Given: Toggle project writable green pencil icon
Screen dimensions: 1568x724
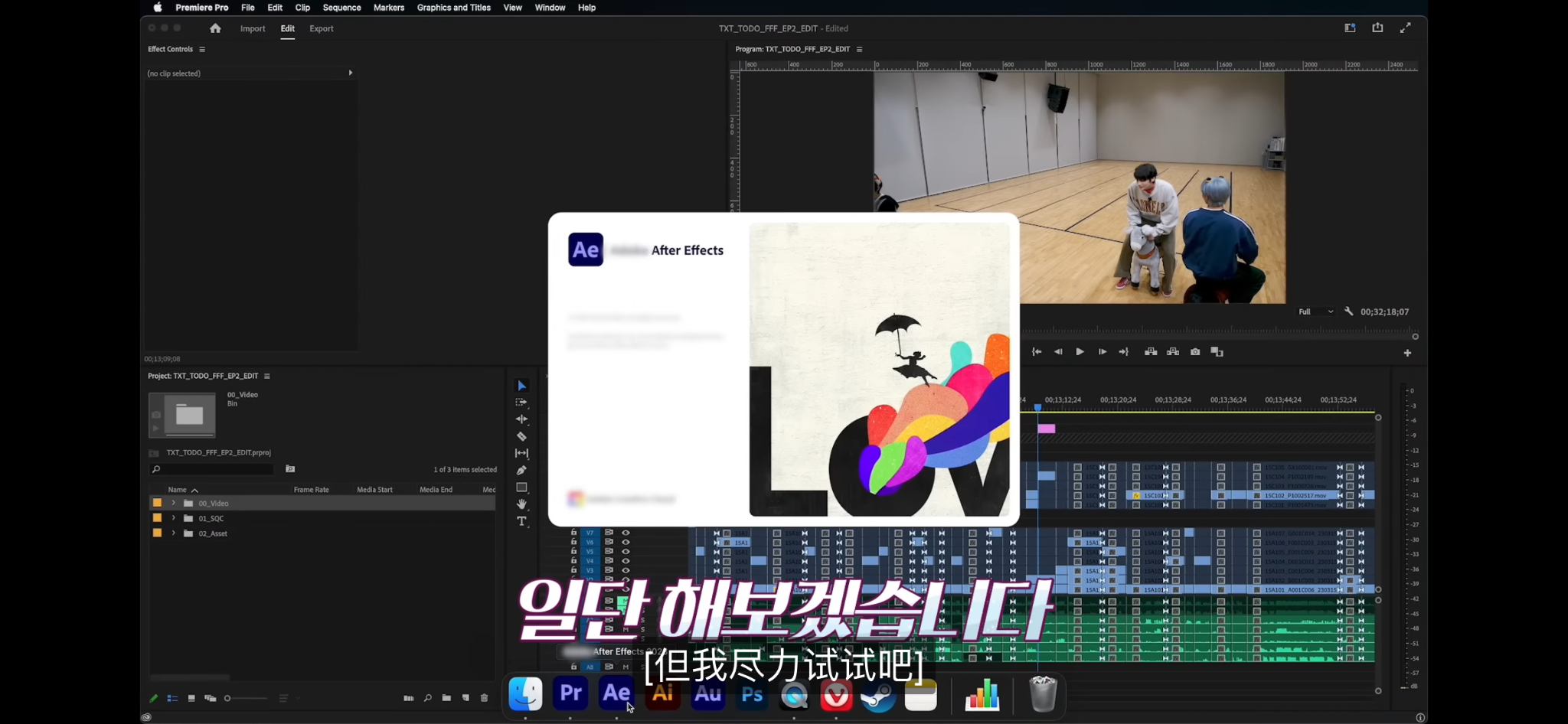Looking at the screenshot, I should click(153, 698).
